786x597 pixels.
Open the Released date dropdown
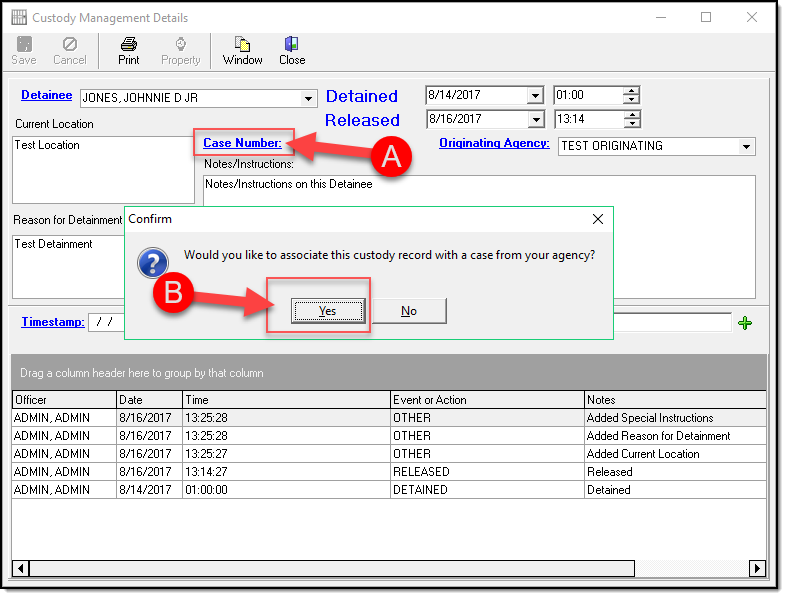[535, 120]
